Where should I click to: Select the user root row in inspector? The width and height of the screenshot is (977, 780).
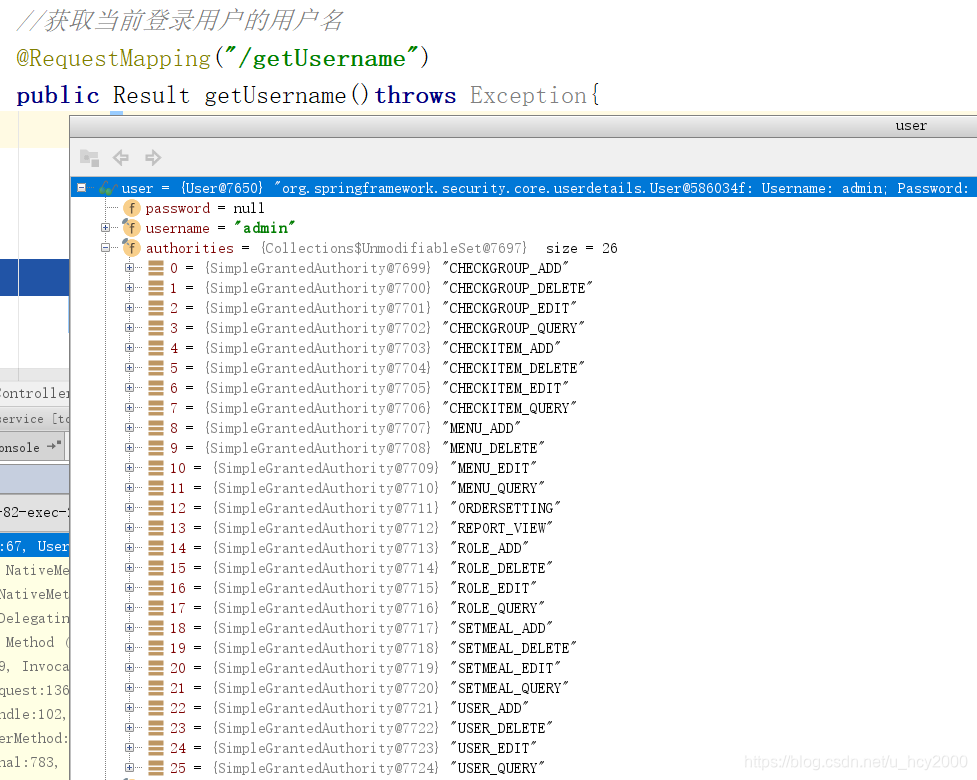[x=523, y=188]
